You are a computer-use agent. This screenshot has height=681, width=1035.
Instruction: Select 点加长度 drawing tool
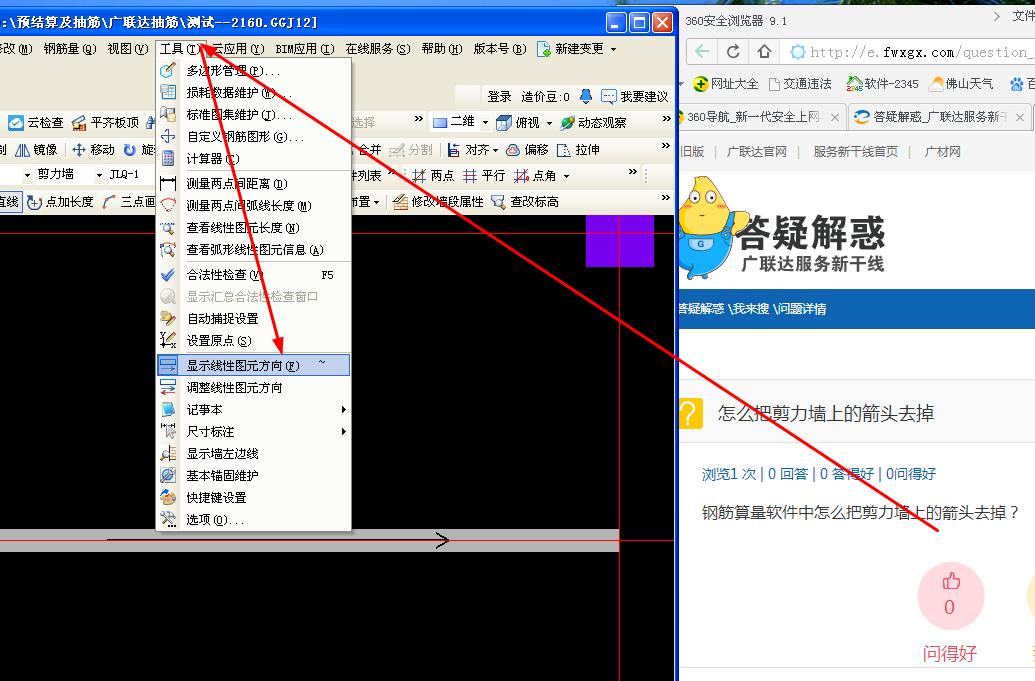tap(61, 202)
